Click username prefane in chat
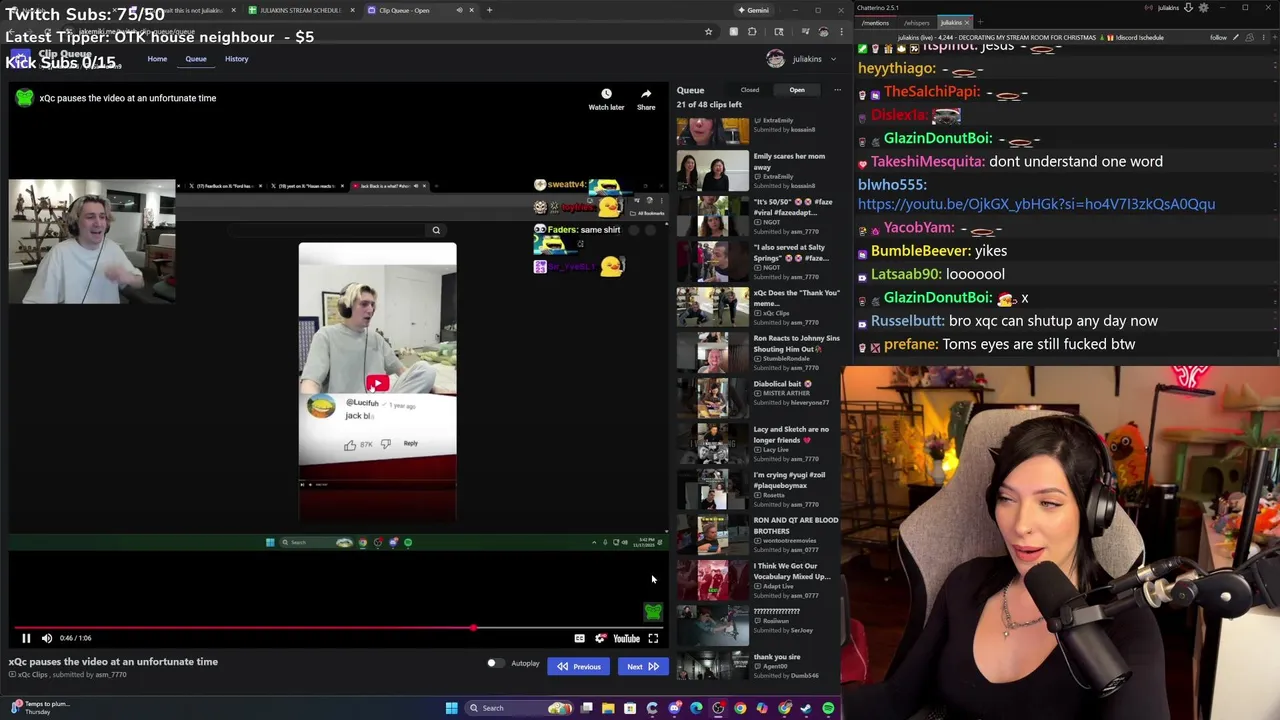This screenshot has height=720, width=1280. 910,344
